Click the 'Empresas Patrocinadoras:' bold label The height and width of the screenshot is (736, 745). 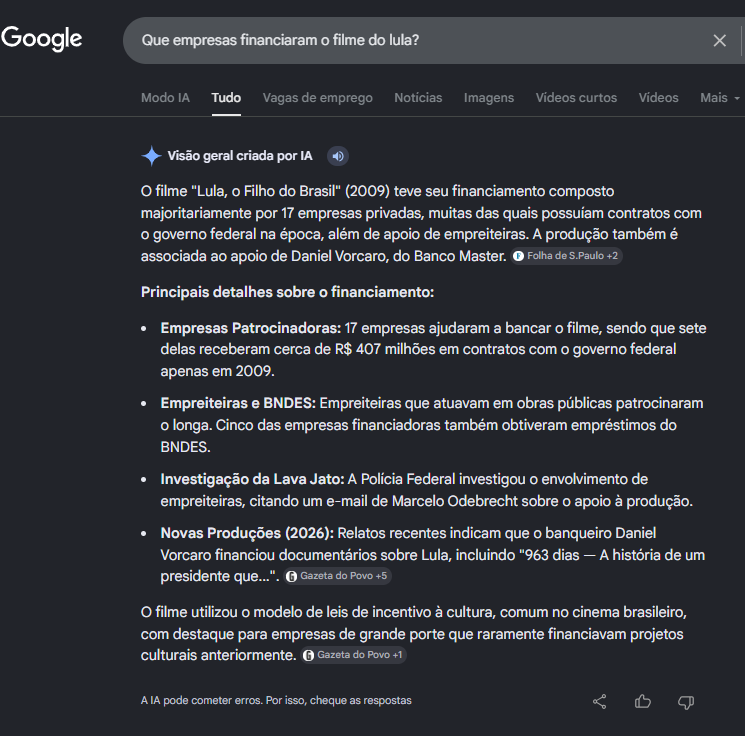click(x=251, y=328)
